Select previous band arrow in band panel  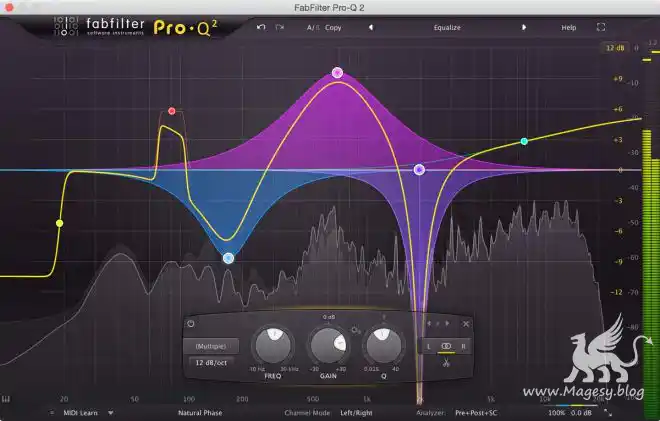tap(429, 324)
